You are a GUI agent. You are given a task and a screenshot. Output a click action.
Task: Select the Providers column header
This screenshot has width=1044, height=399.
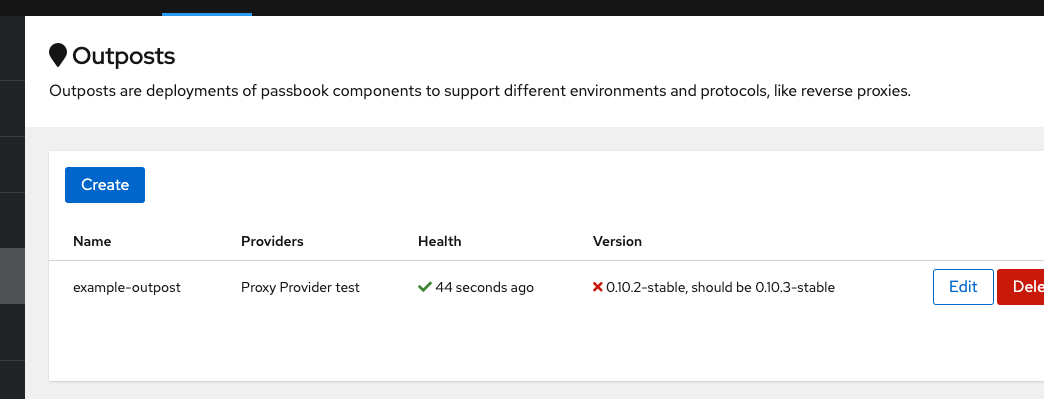272,241
